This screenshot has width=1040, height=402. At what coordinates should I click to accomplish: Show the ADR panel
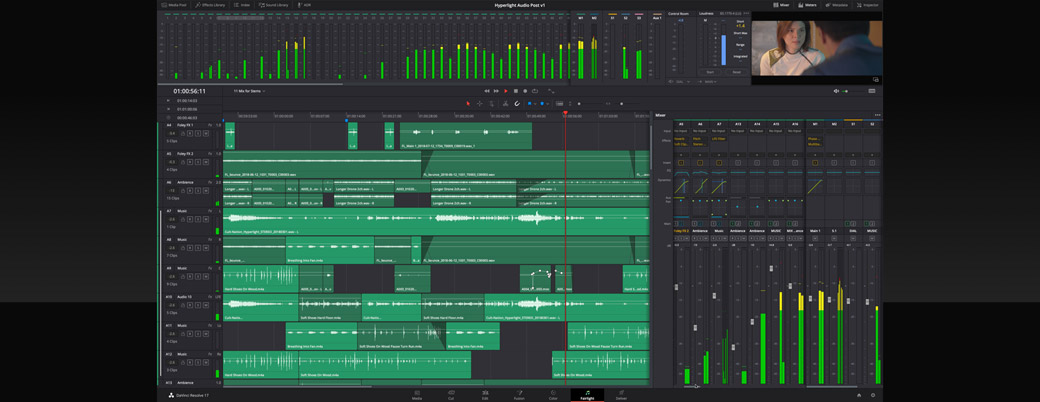click(x=305, y=5)
